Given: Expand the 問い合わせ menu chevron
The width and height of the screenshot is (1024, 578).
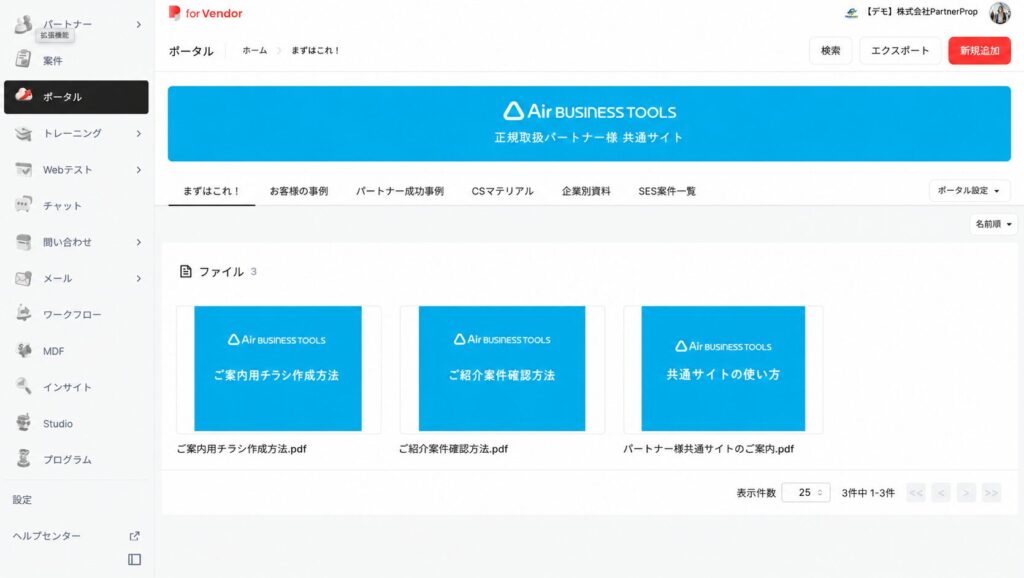Looking at the screenshot, I should [138, 242].
